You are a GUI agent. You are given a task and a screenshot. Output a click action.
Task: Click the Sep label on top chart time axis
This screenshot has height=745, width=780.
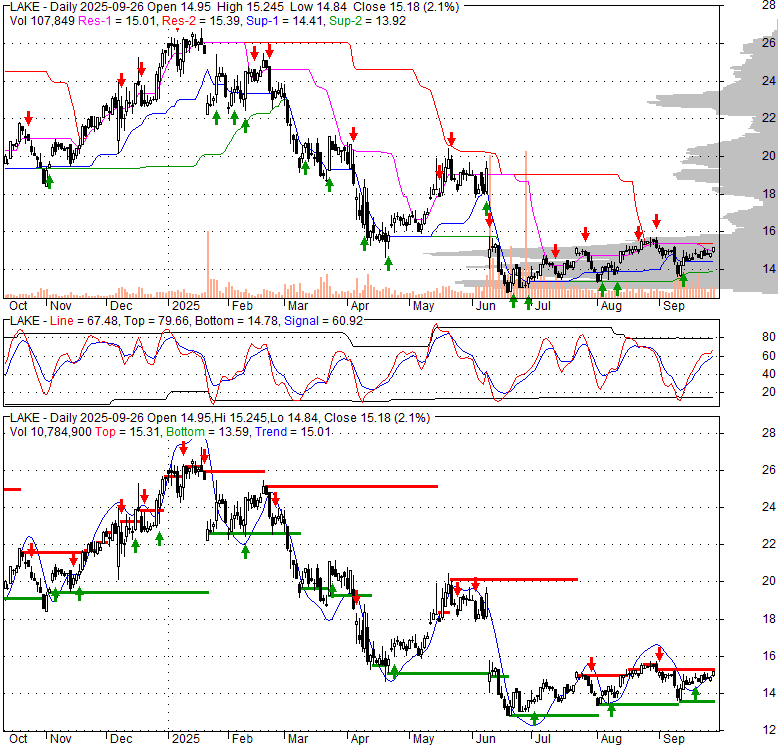tap(674, 306)
